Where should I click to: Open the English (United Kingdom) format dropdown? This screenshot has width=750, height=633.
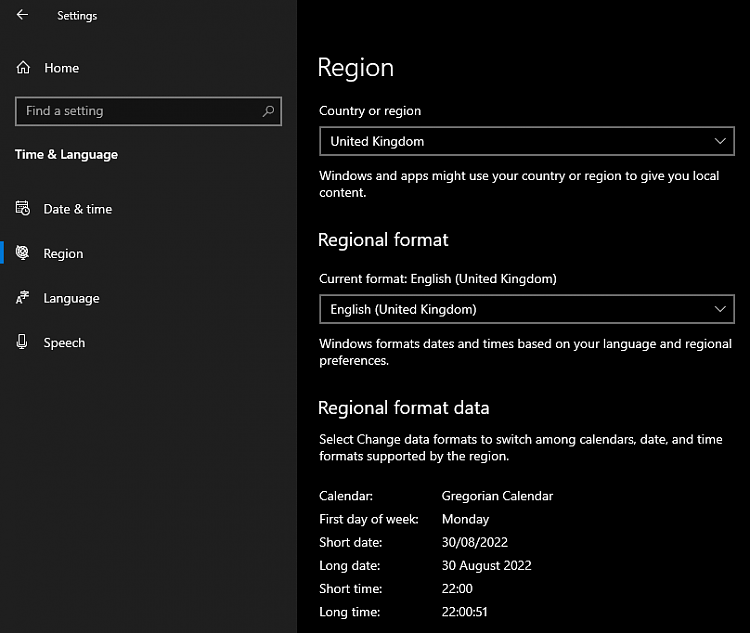527,309
